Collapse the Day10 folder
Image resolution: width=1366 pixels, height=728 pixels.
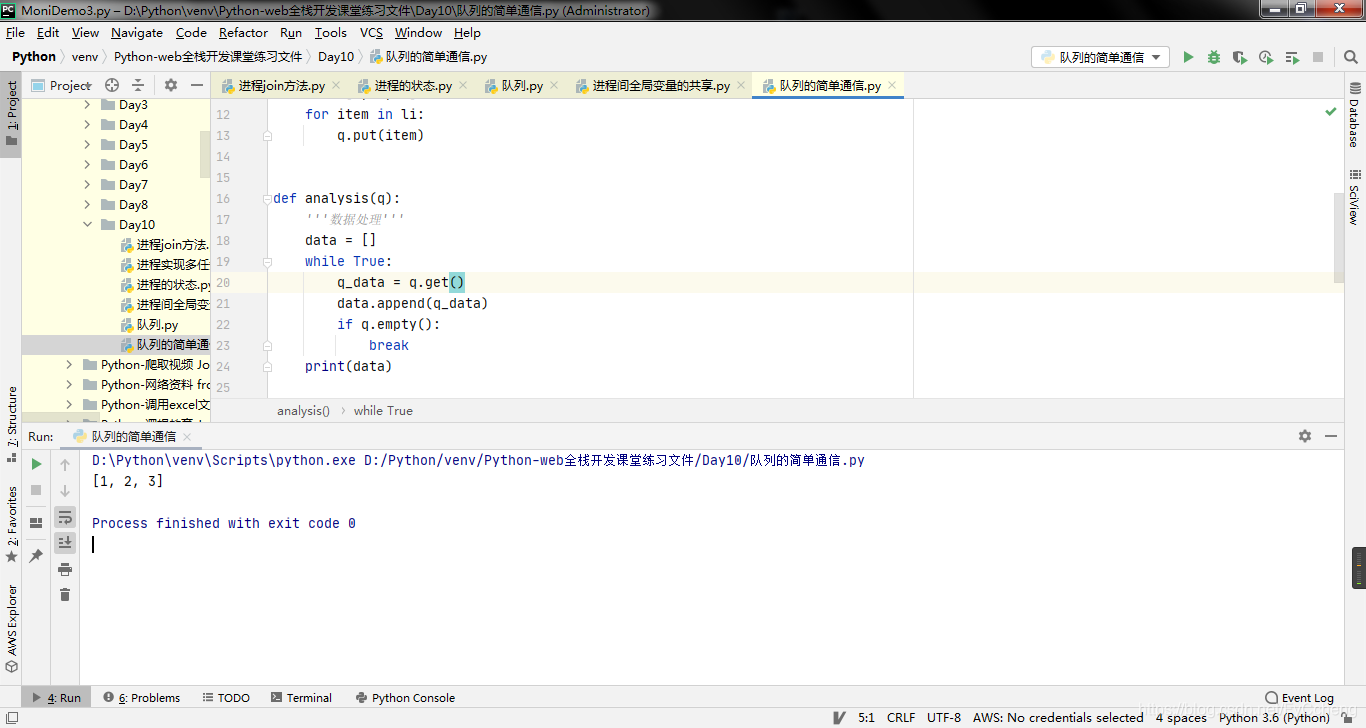[87, 225]
